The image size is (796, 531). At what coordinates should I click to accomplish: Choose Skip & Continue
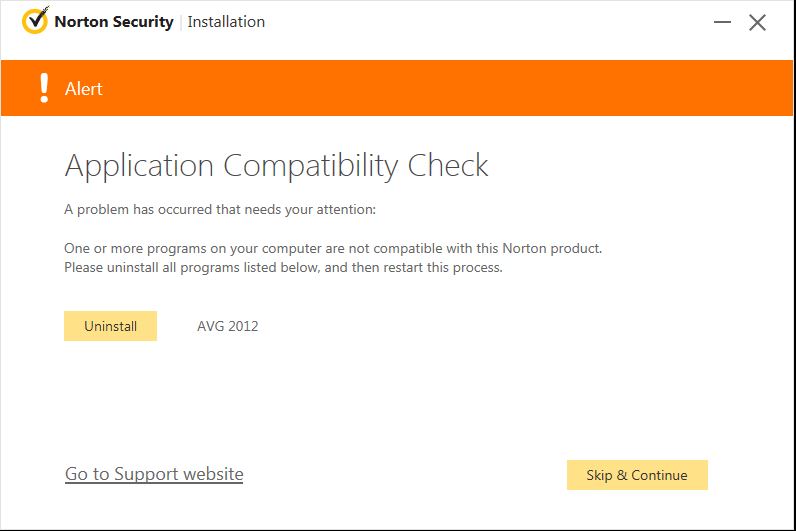pyautogui.click(x=637, y=475)
